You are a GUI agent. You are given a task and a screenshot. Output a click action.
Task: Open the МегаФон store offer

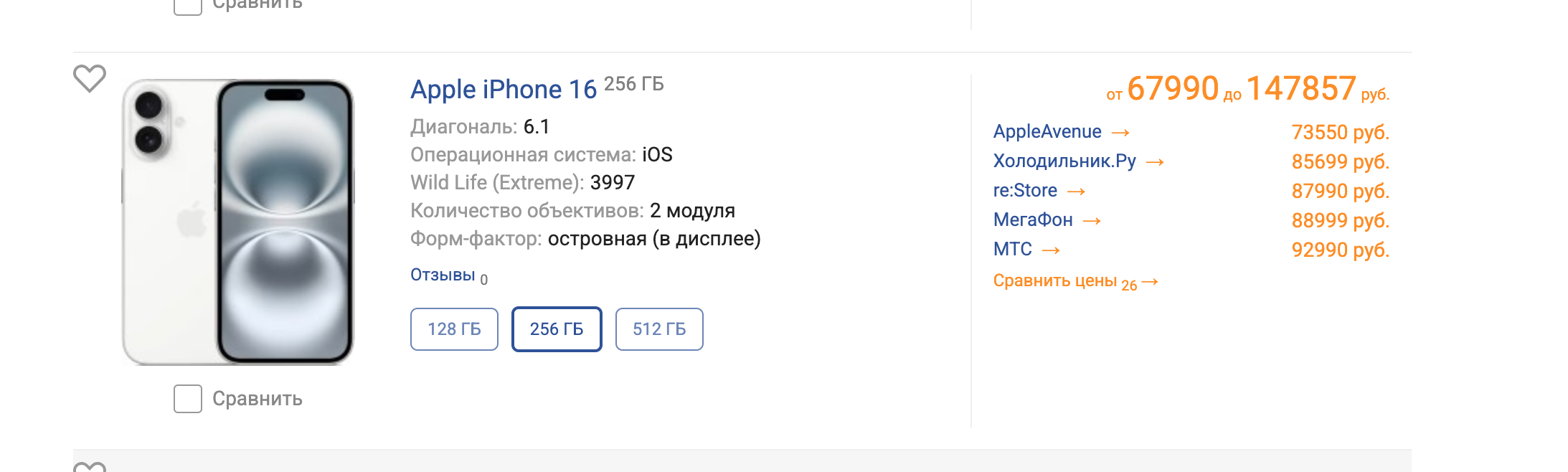(x=1033, y=220)
